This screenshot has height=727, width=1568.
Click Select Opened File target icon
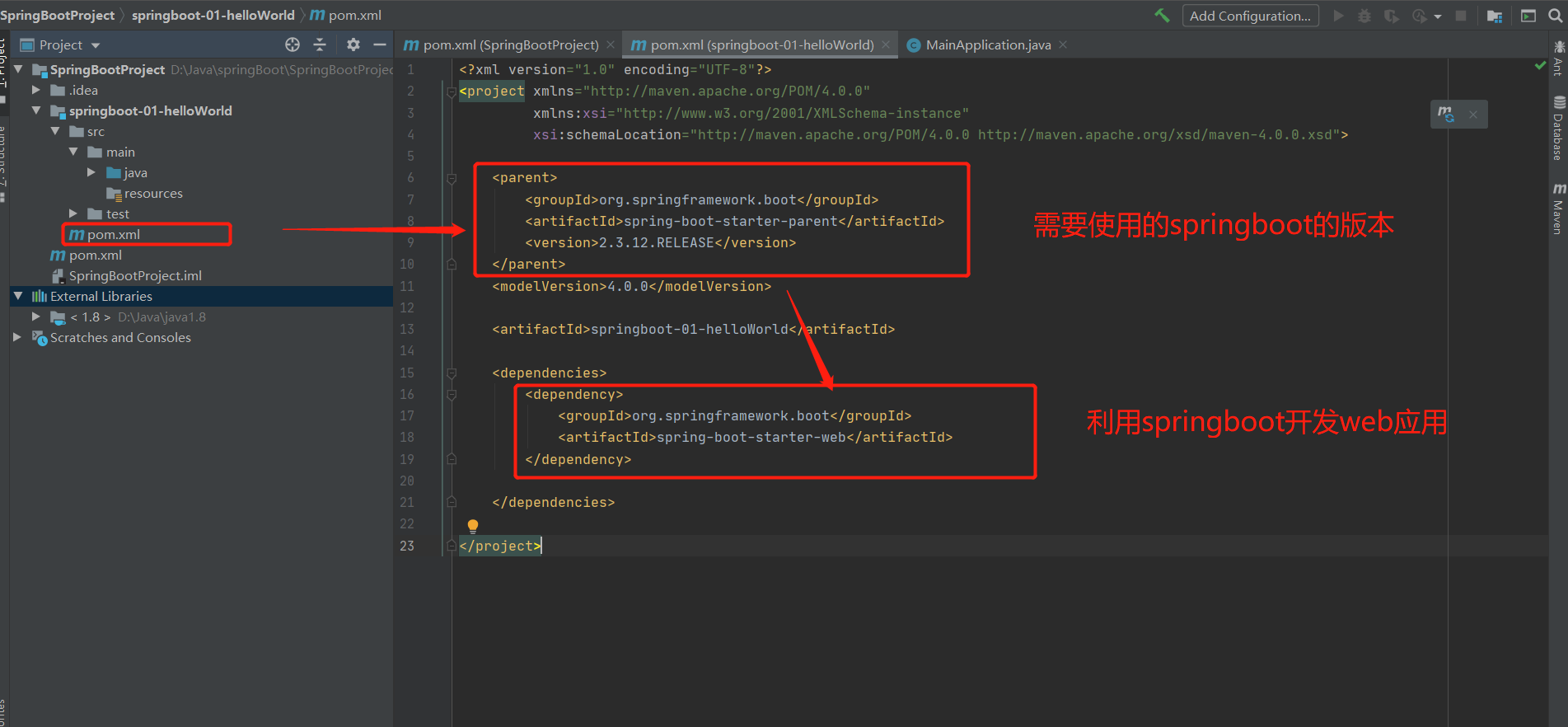point(293,45)
